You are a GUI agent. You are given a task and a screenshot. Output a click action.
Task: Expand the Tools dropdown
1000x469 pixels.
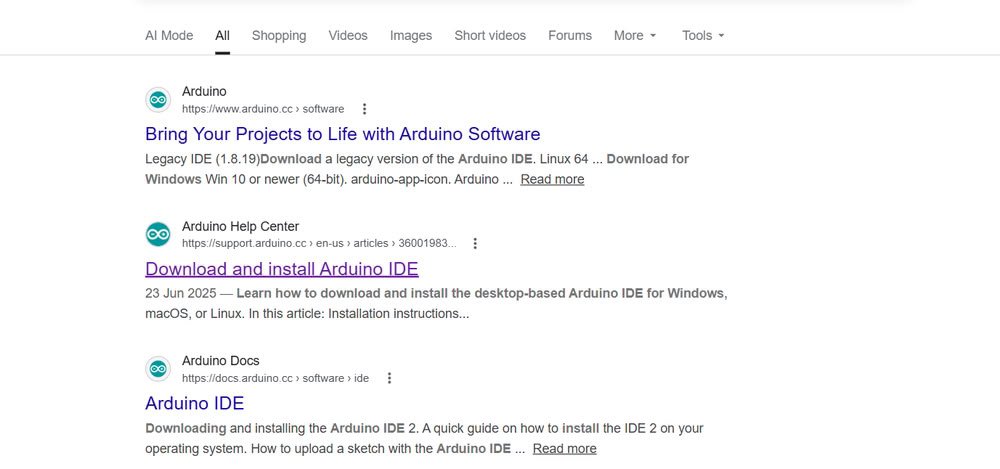pyautogui.click(x=703, y=36)
